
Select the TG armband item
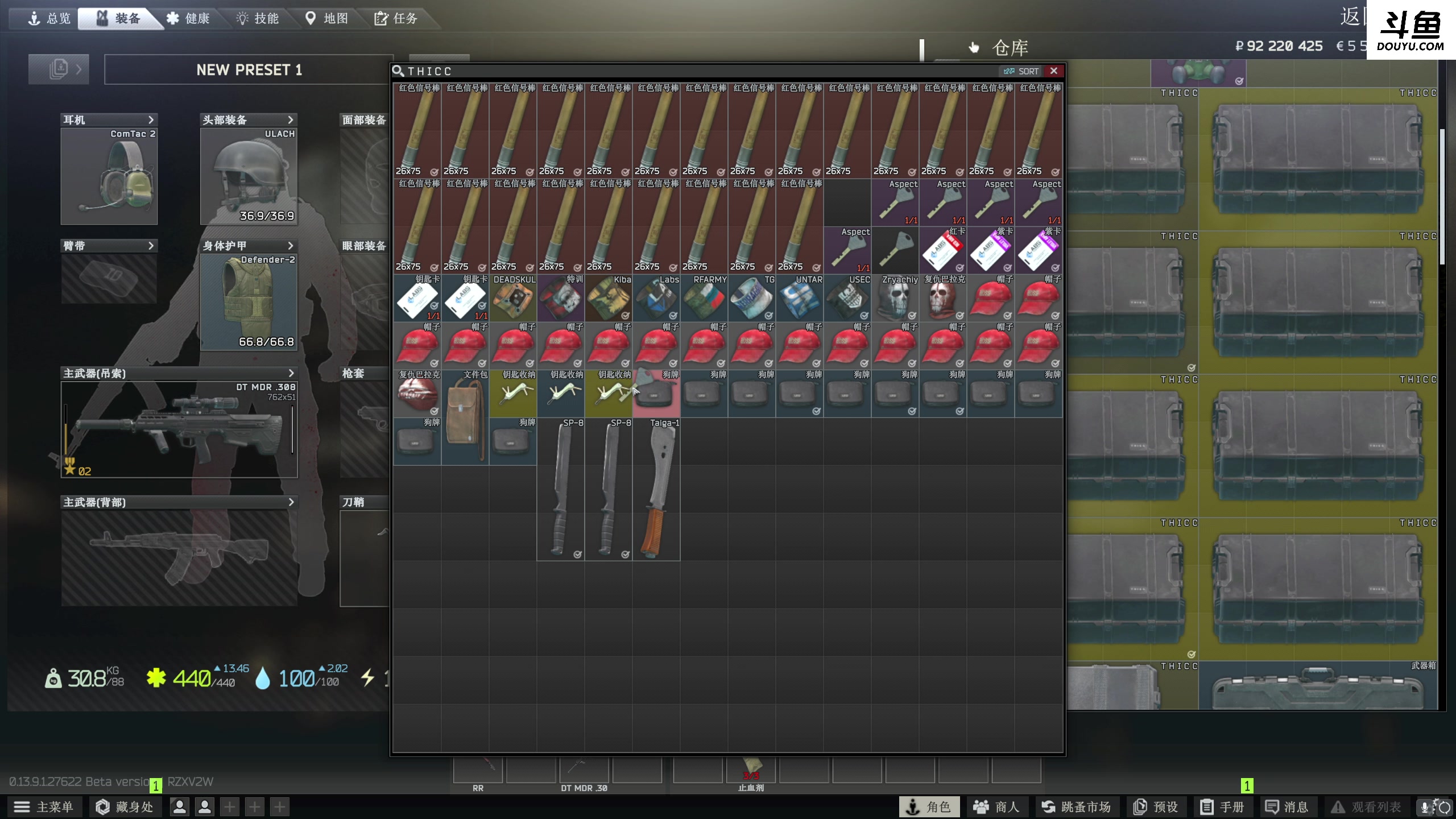click(752, 299)
